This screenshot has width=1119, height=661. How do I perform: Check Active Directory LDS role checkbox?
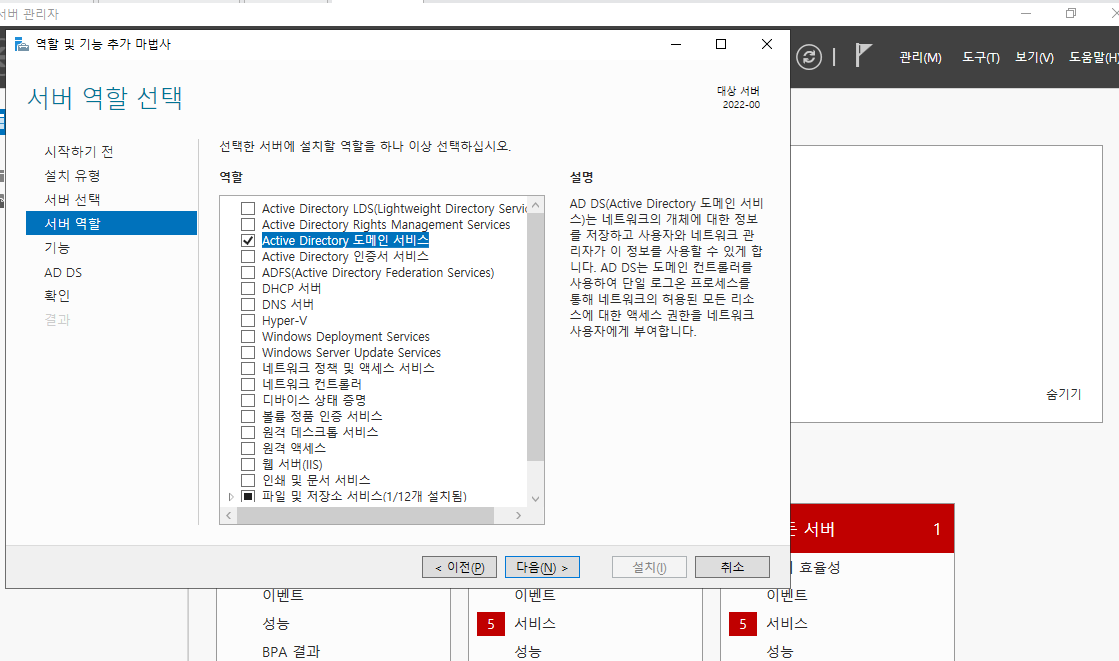tap(248, 208)
